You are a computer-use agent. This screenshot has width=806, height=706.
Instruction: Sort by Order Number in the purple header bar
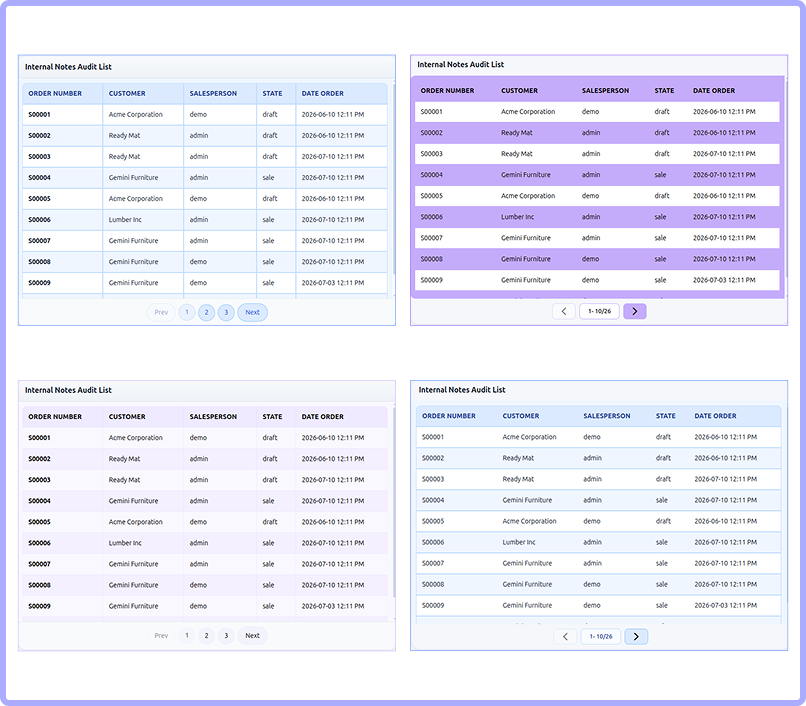coord(447,90)
